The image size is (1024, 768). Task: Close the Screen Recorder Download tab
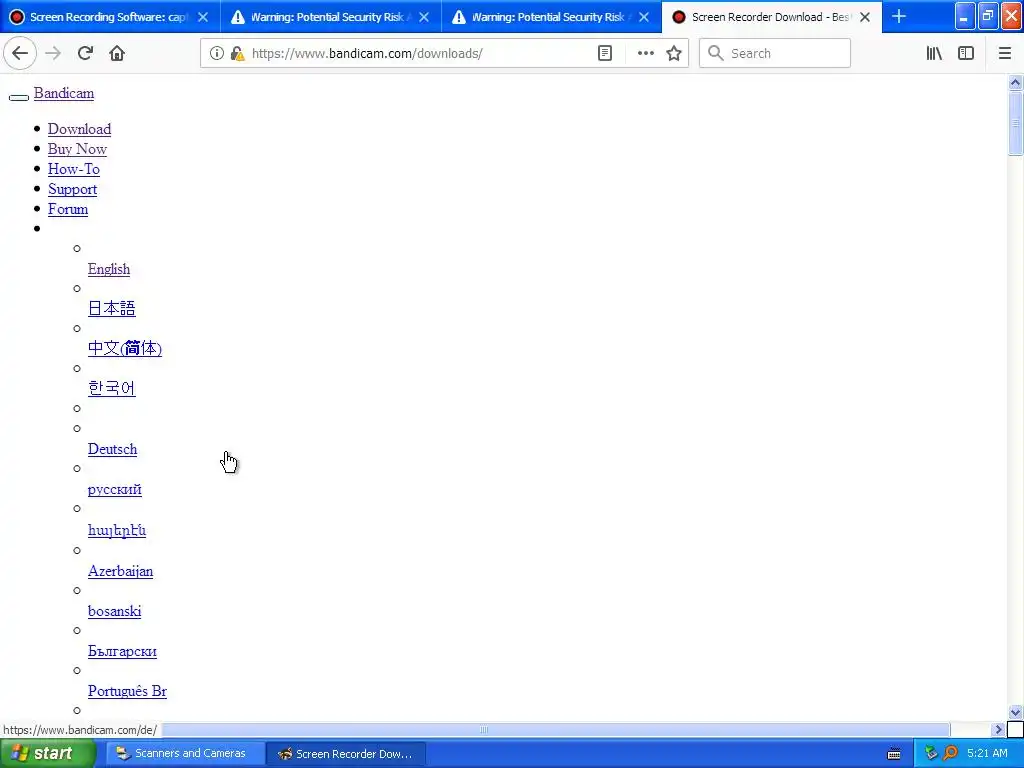click(x=865, y=17)
